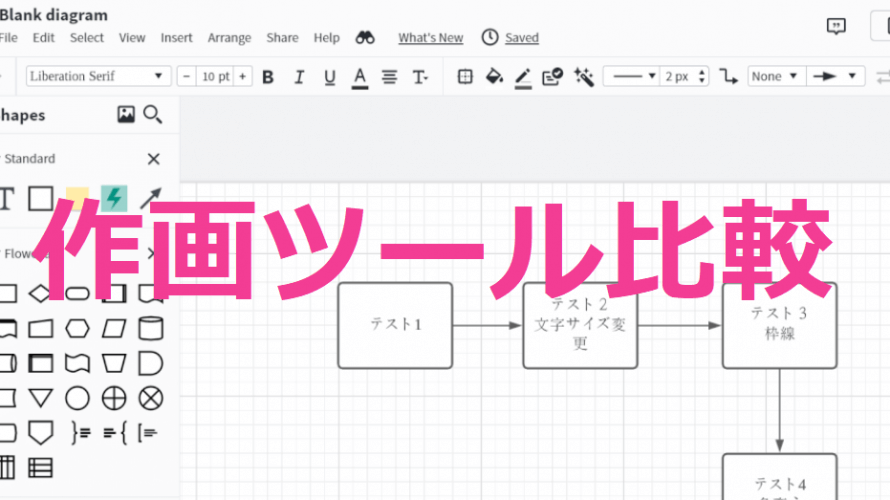890x500 pixels.
Task: Open the fill color bucket
Action: click(x=494, y=76)
